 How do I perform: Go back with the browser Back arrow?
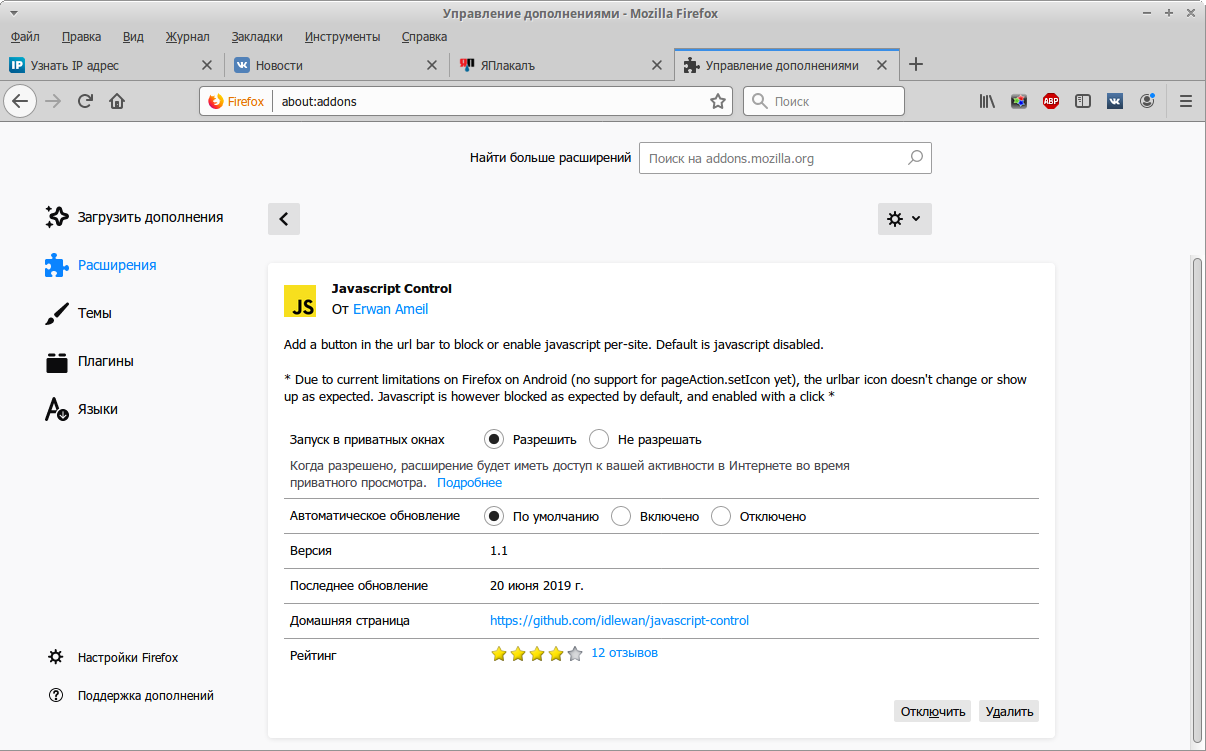point(21,101)
